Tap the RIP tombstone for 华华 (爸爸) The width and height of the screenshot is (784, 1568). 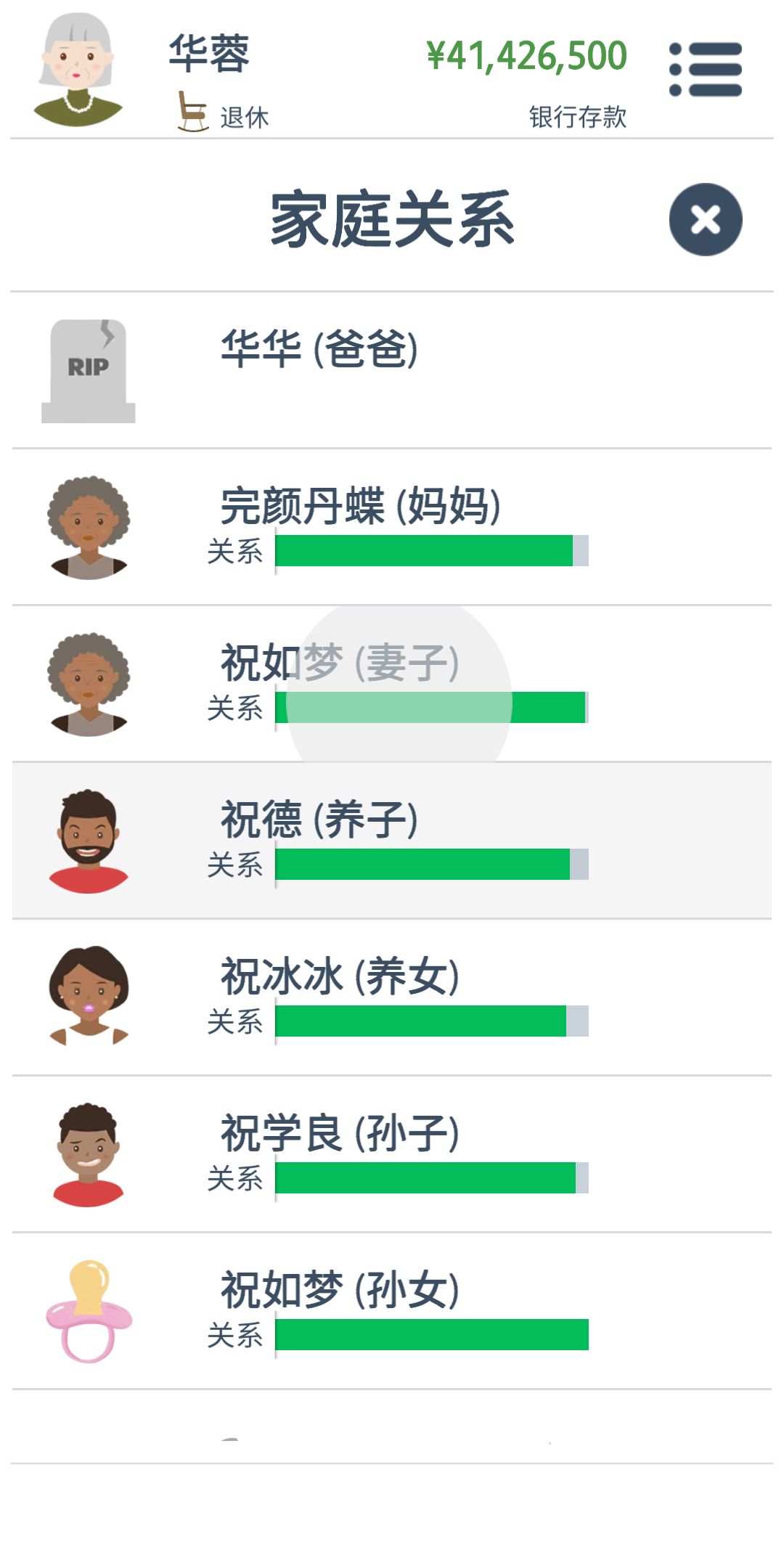[x=89, y=371]
